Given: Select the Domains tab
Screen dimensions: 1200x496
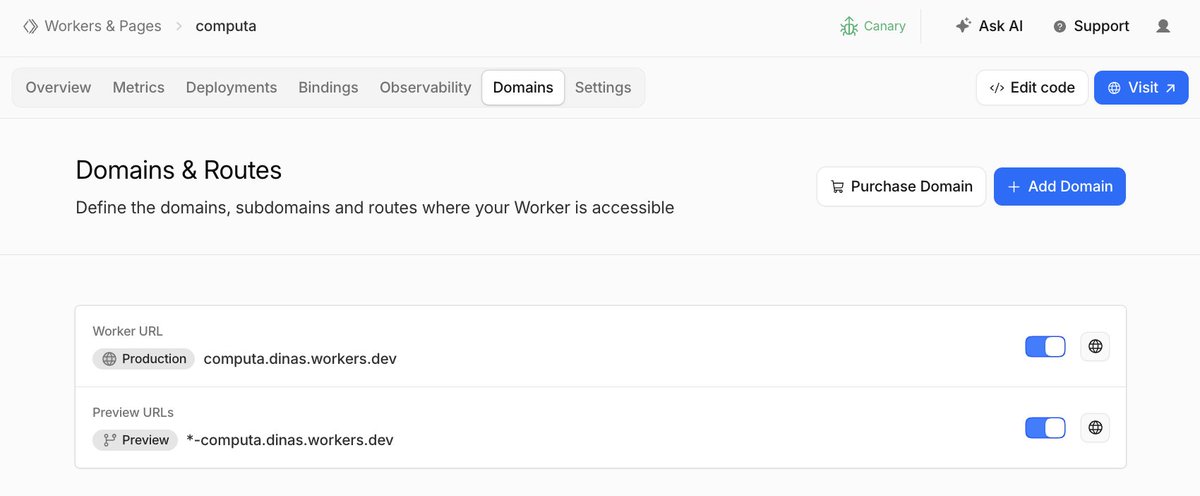Looking at the screenshot, I should pos(523,87).
